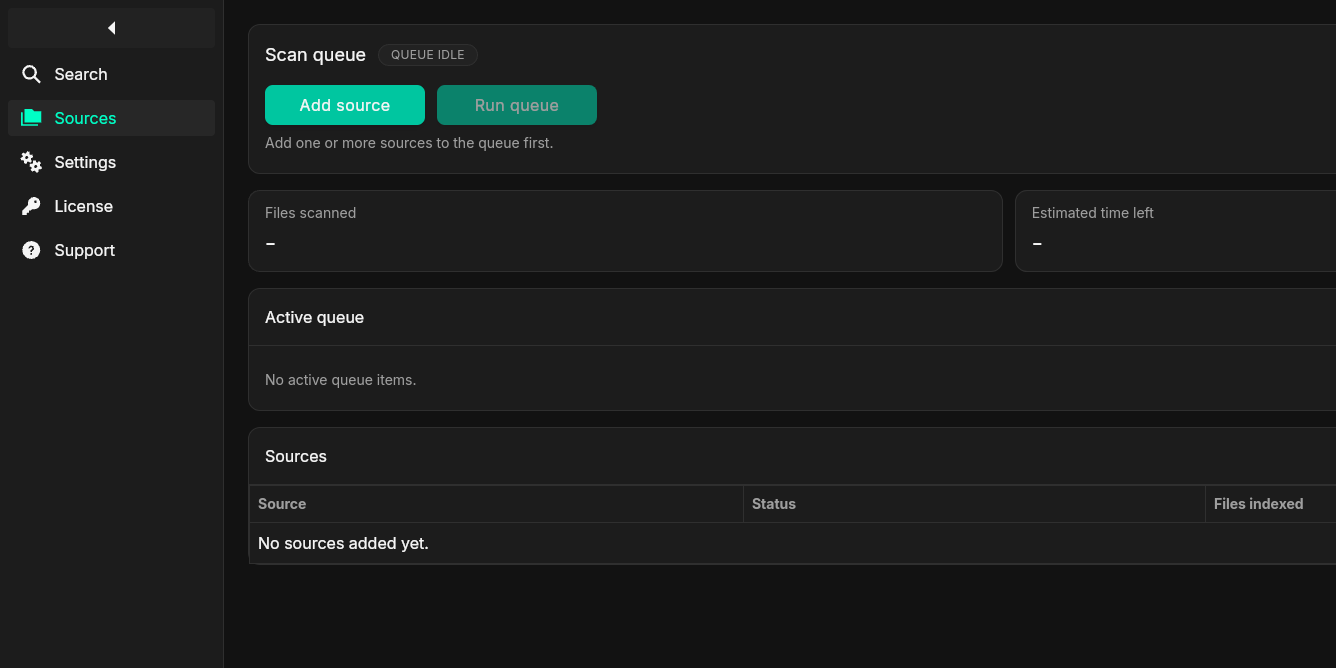Open Support label in sidebar
Image resolution: width=1336 pixels, height=668 pixels.
tap(84, 250)
